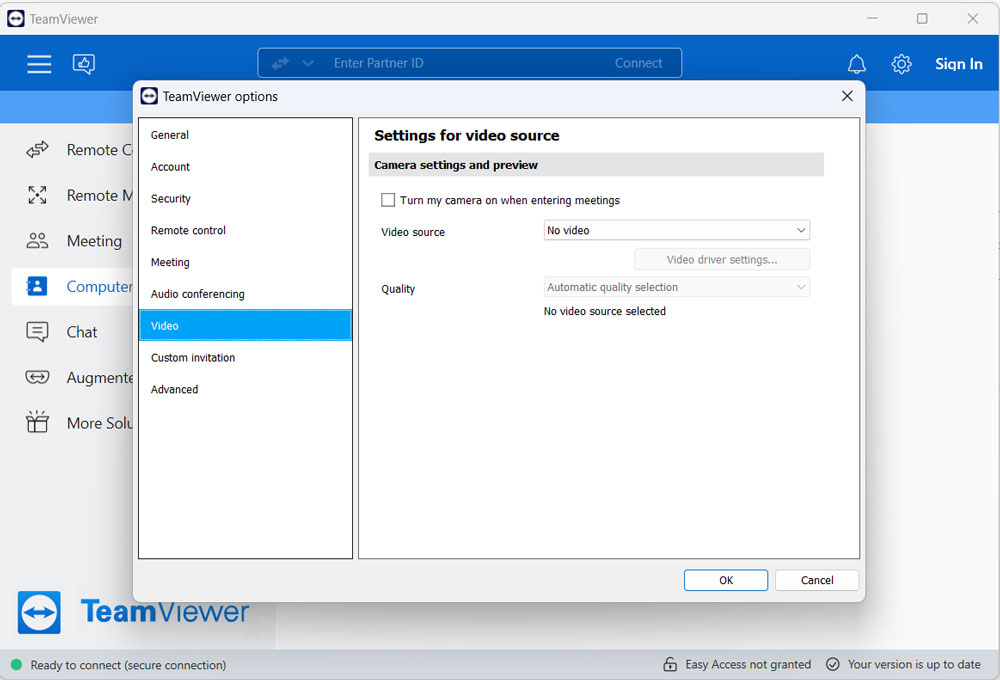Click the Meeting people icon in sidebar
Screen dimensions: 1000x680
click(37, 240)
